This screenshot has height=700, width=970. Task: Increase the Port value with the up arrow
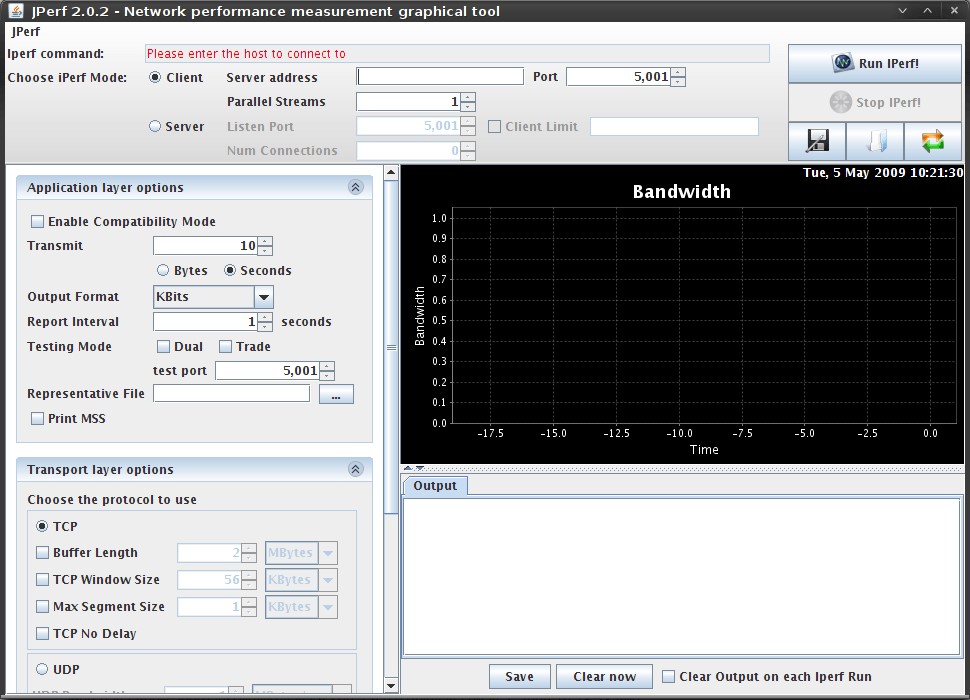(678, 72)
